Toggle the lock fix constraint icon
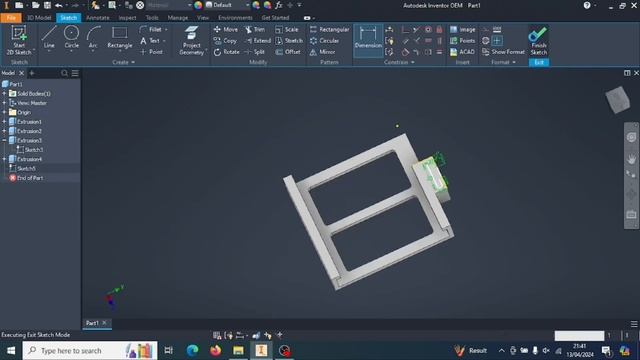The height and width of the screenshot is (360, 640). coord(439,29)
